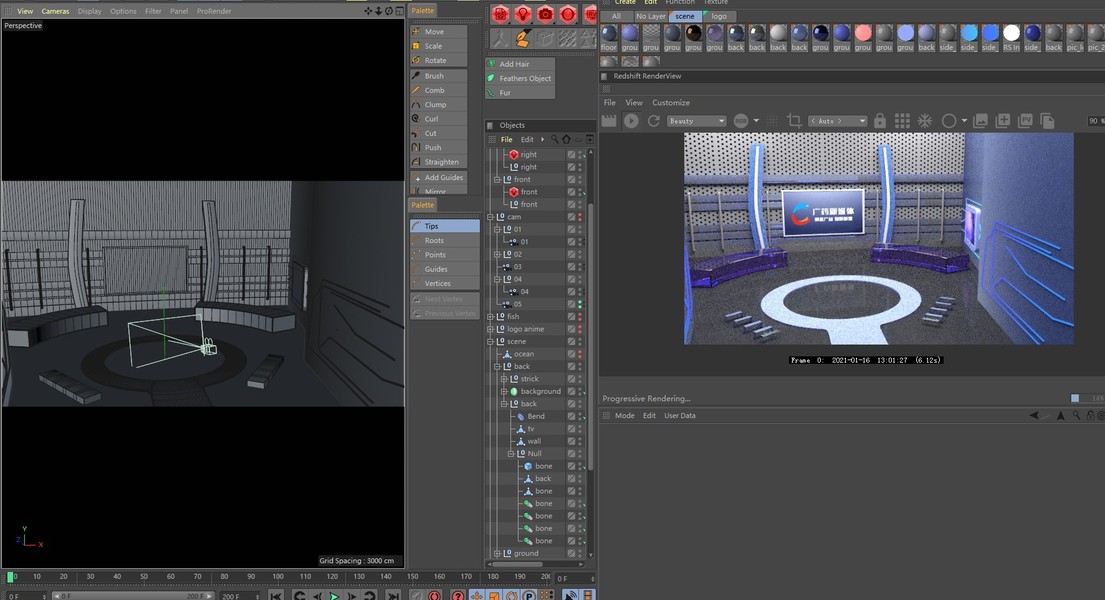
Task: Switch to scene material layer tab
Action: [x=684, y=16]
